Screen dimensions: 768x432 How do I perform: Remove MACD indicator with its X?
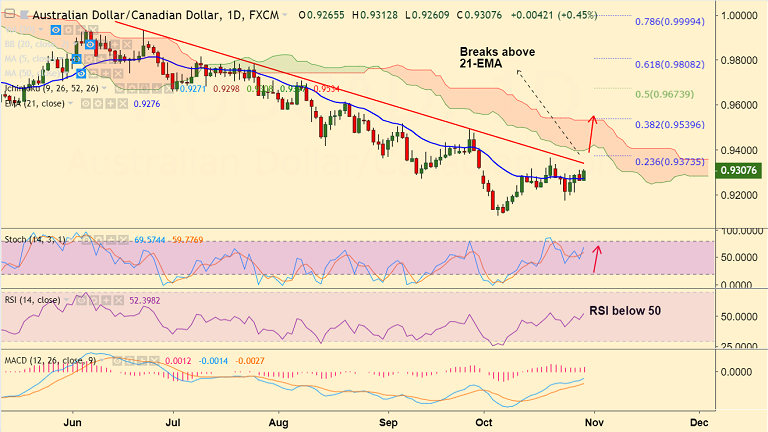click(154, 360)
